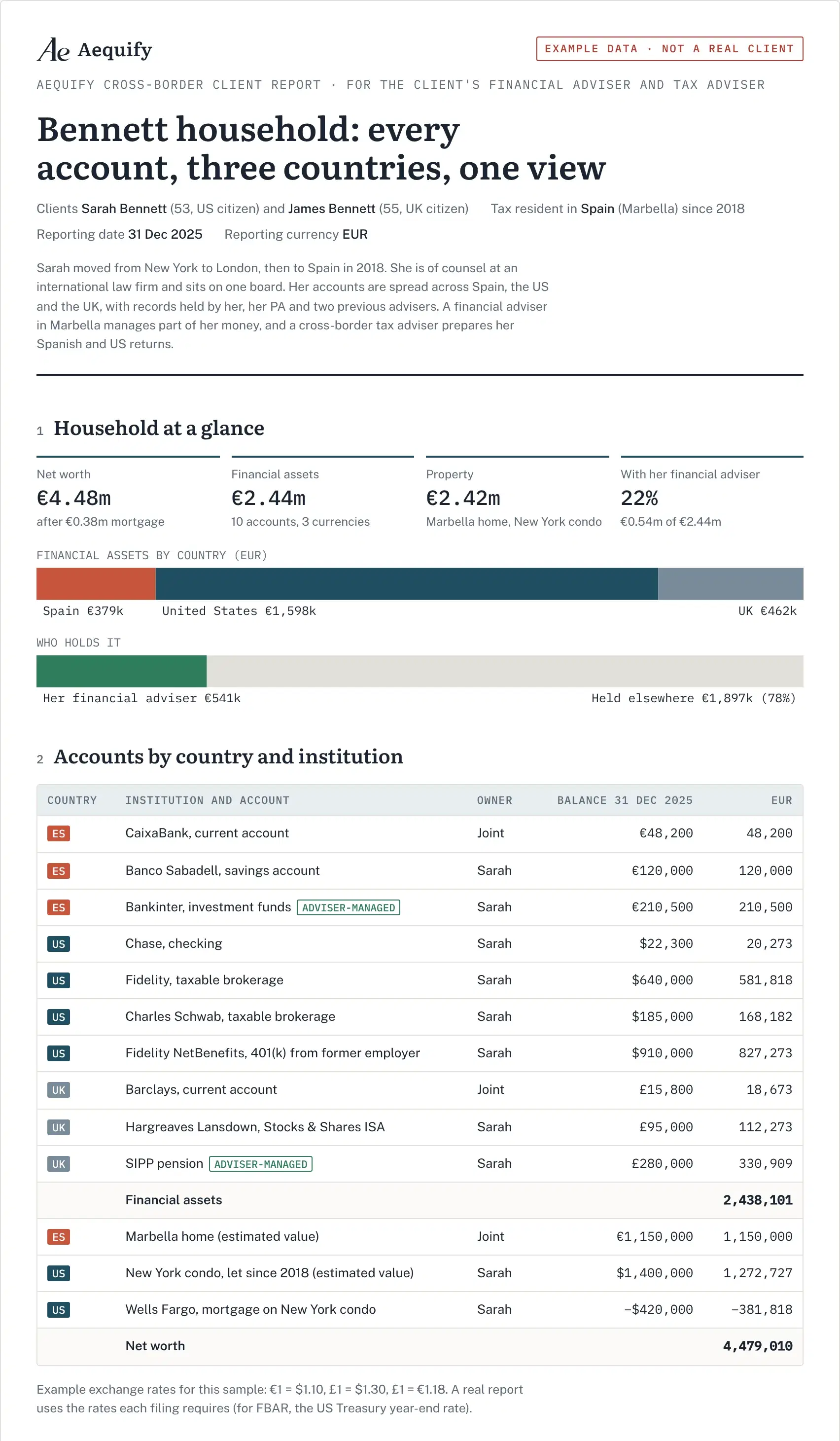Click the ES badge next to Bankinter investment funds
Image resolution: width=840 pixels, height=1441 pixels.
click(x=58, y=907)
